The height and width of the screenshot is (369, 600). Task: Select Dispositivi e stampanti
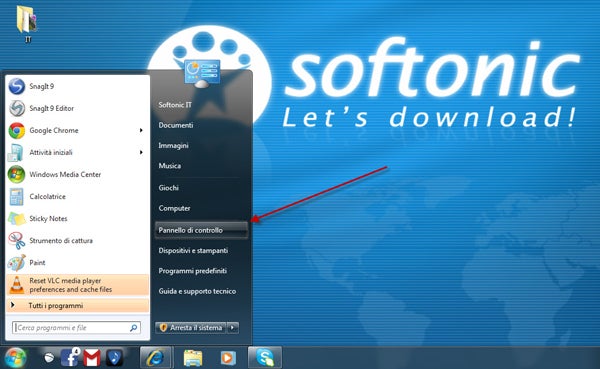pos(193,250)
